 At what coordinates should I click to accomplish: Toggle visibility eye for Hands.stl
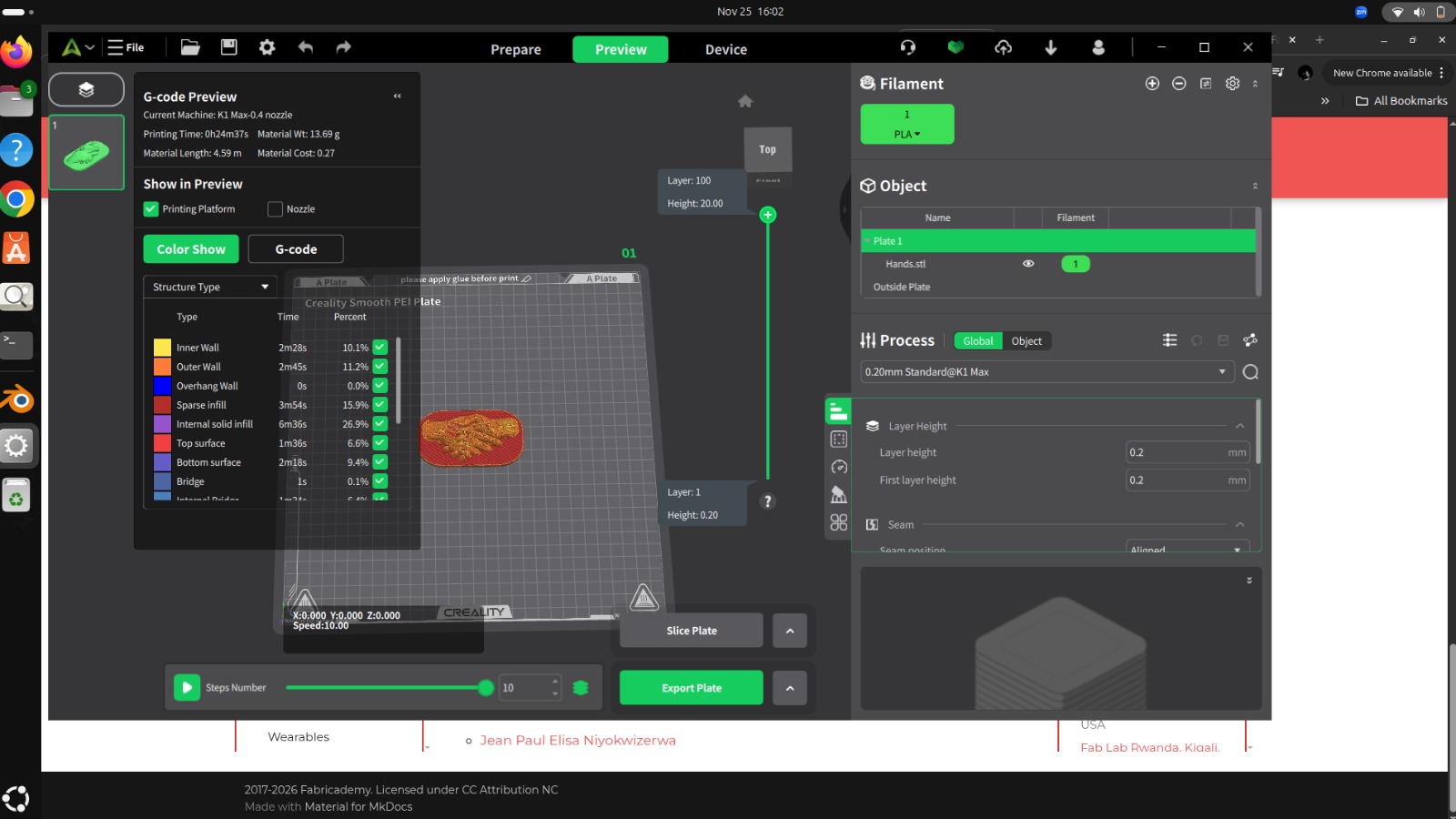[x=1028, y=264]
